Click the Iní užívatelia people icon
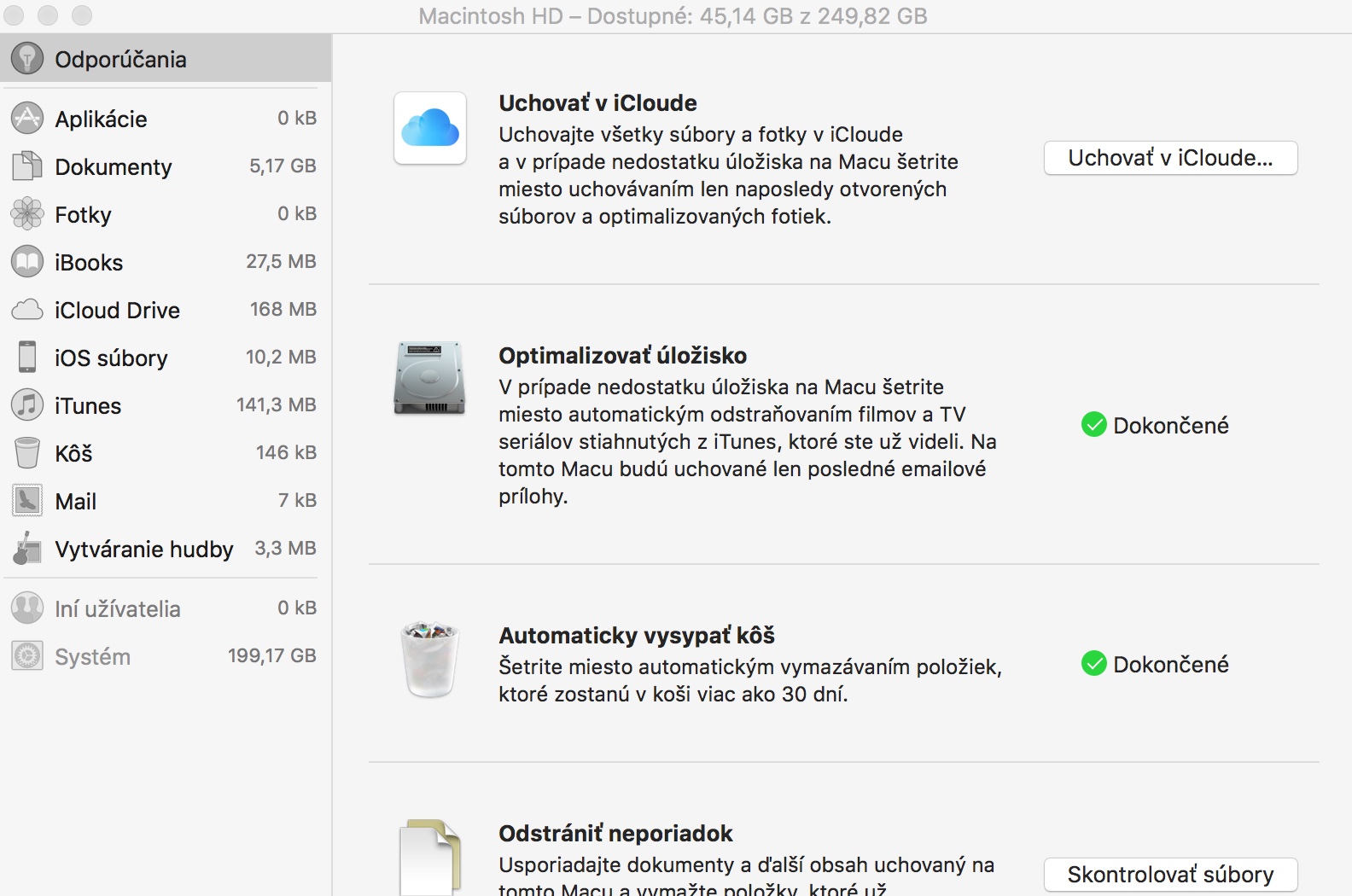The width and height of the screenshot is (1352, 896). coord(27,608)
